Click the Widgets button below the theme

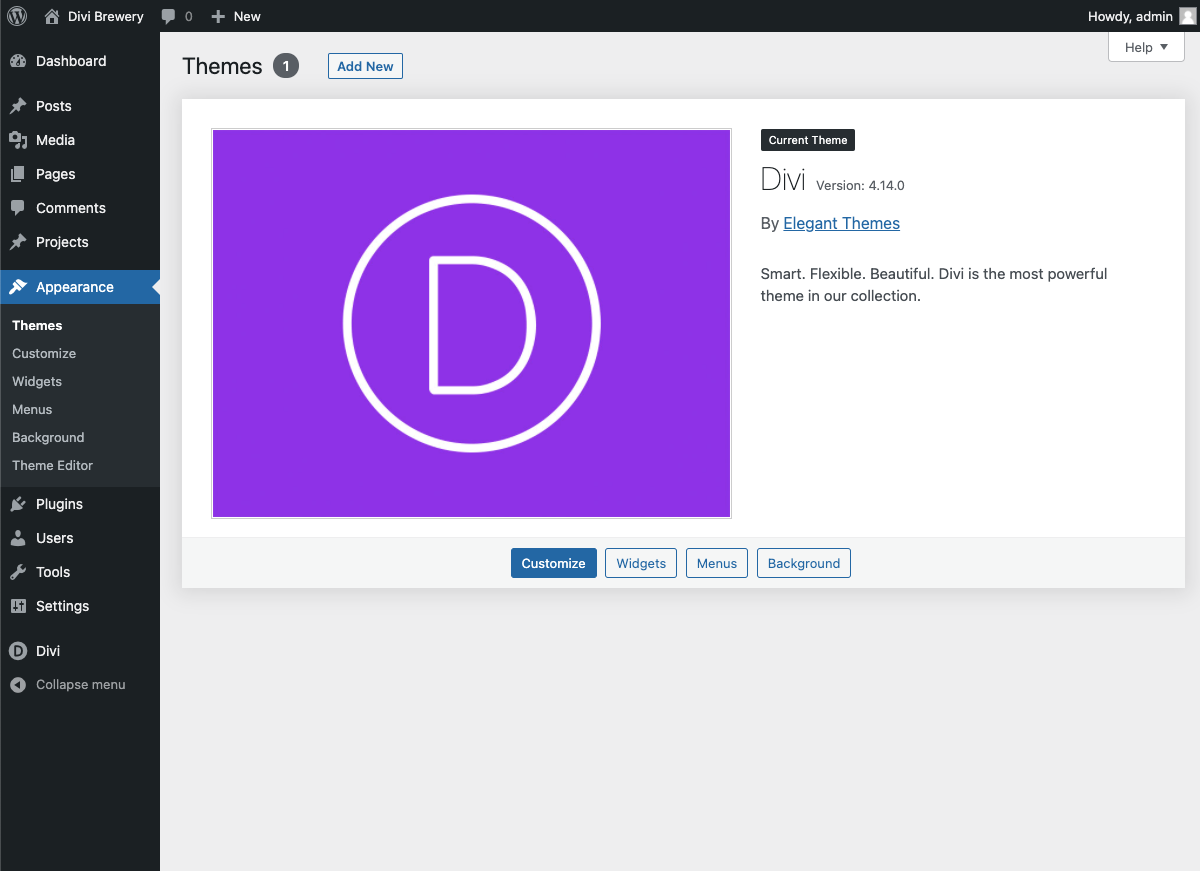coord(641,563)
